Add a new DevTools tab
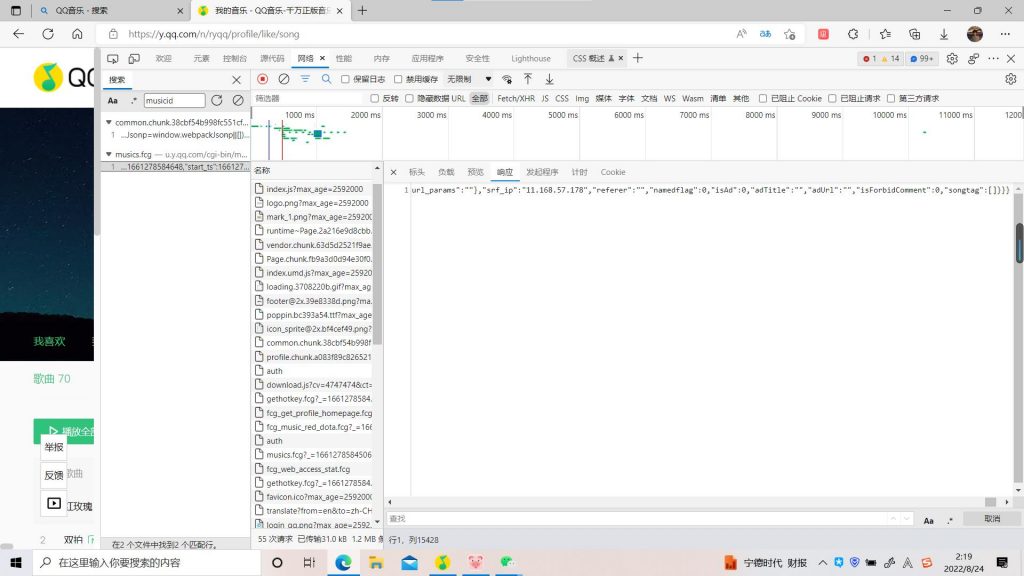Viewport: 1024px width, 576px height. click(637, 58)
